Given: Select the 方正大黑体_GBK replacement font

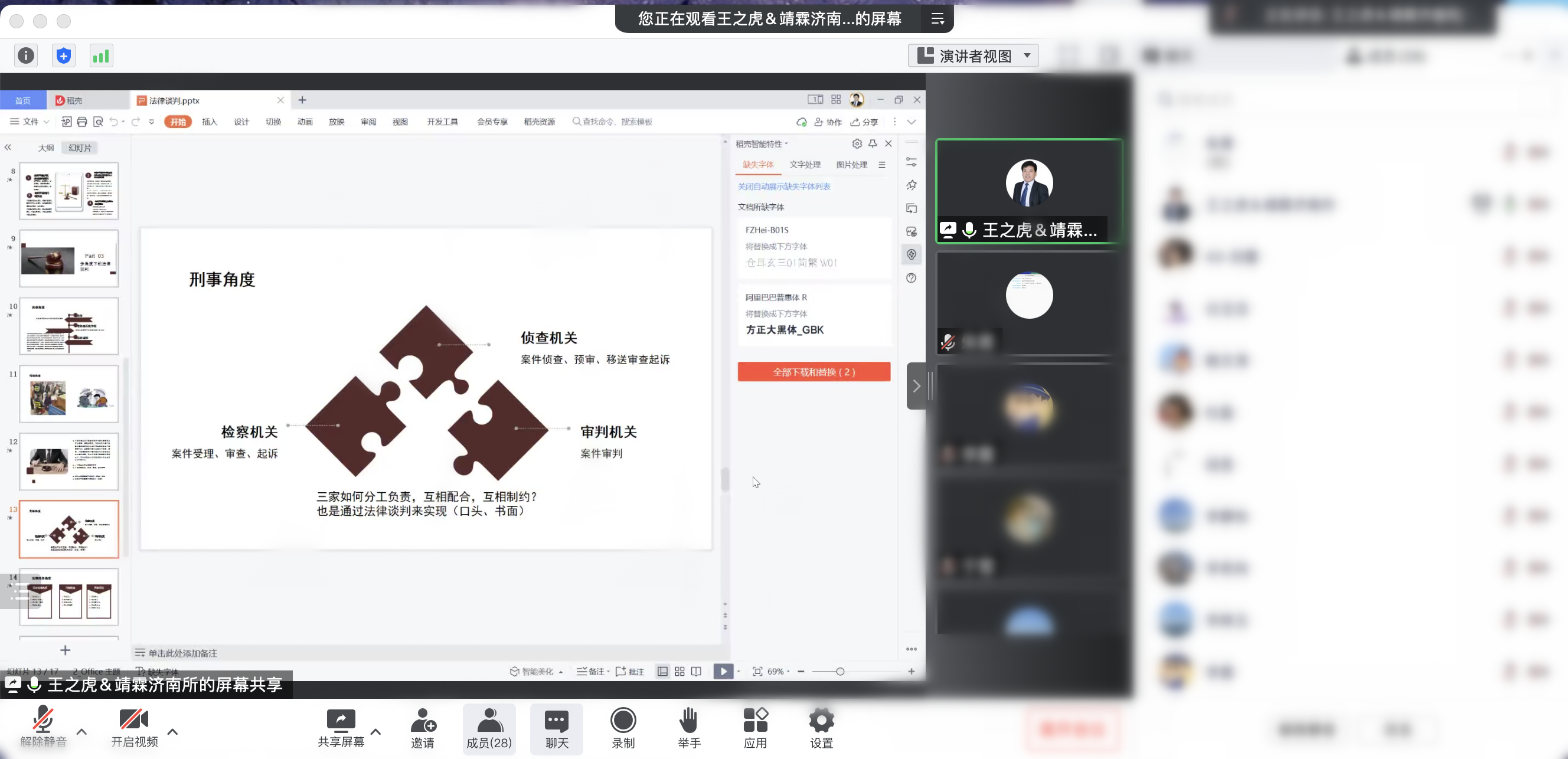Looking at the screenshot, I should (785, 330).
